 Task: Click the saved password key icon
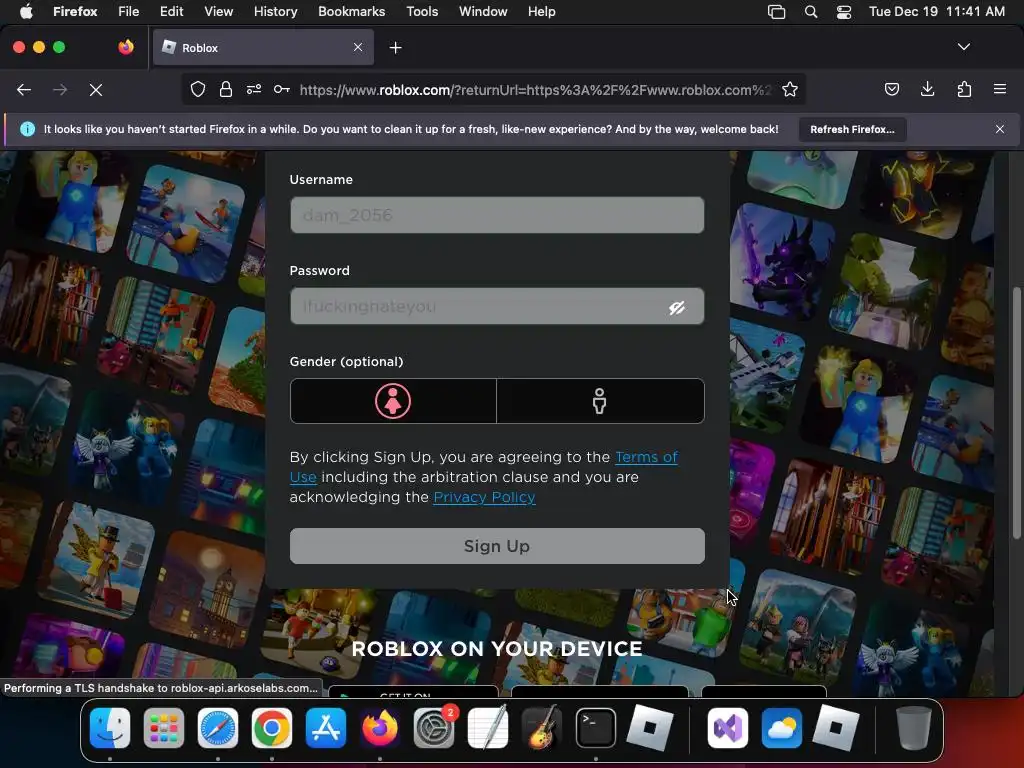[x=281, y=89]
